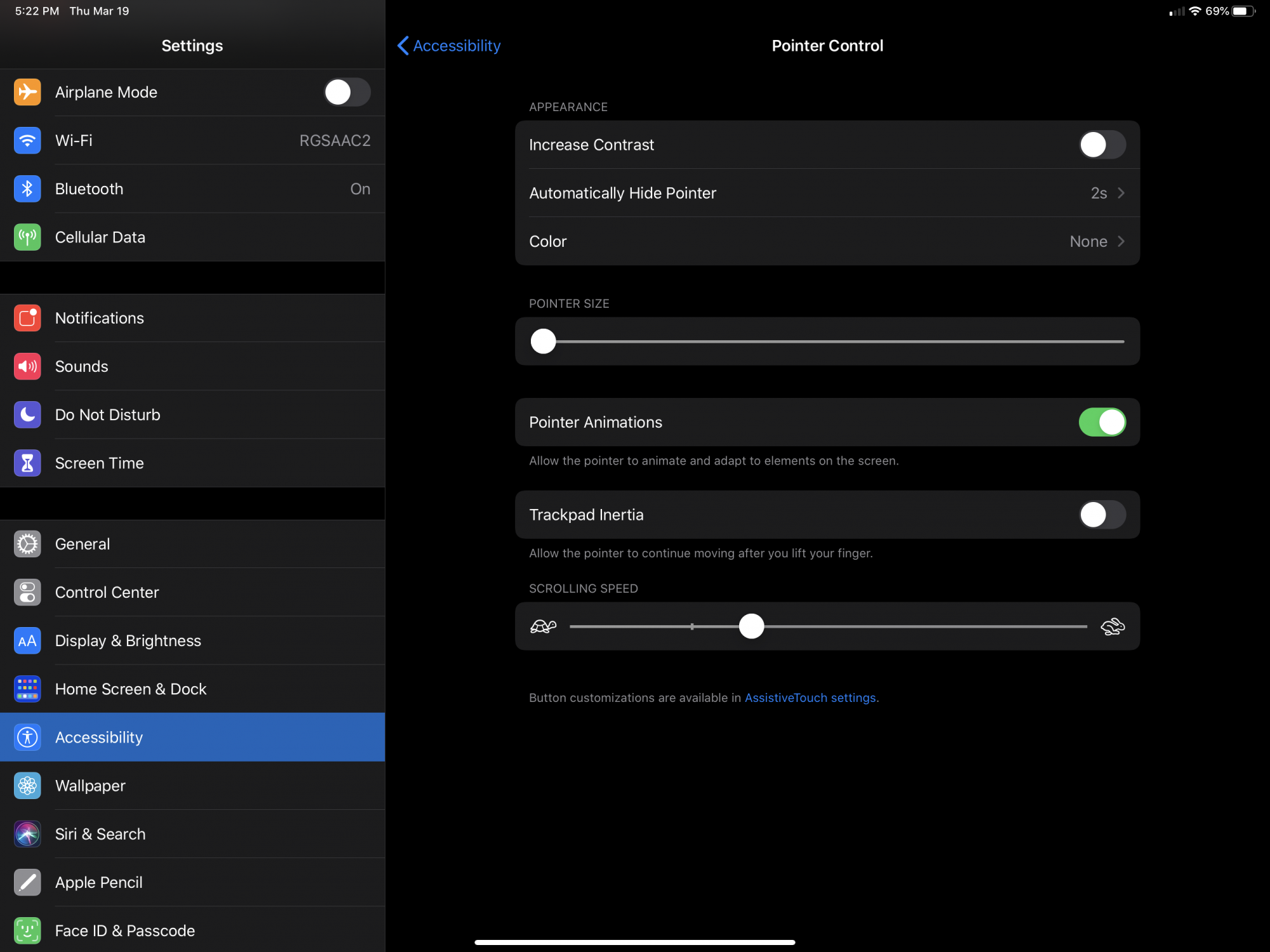Image resolution: width=1270 pixels, height=952 pixels.
Task: Open the Automatically Hide Pointer row
Action: pos(827,193)
